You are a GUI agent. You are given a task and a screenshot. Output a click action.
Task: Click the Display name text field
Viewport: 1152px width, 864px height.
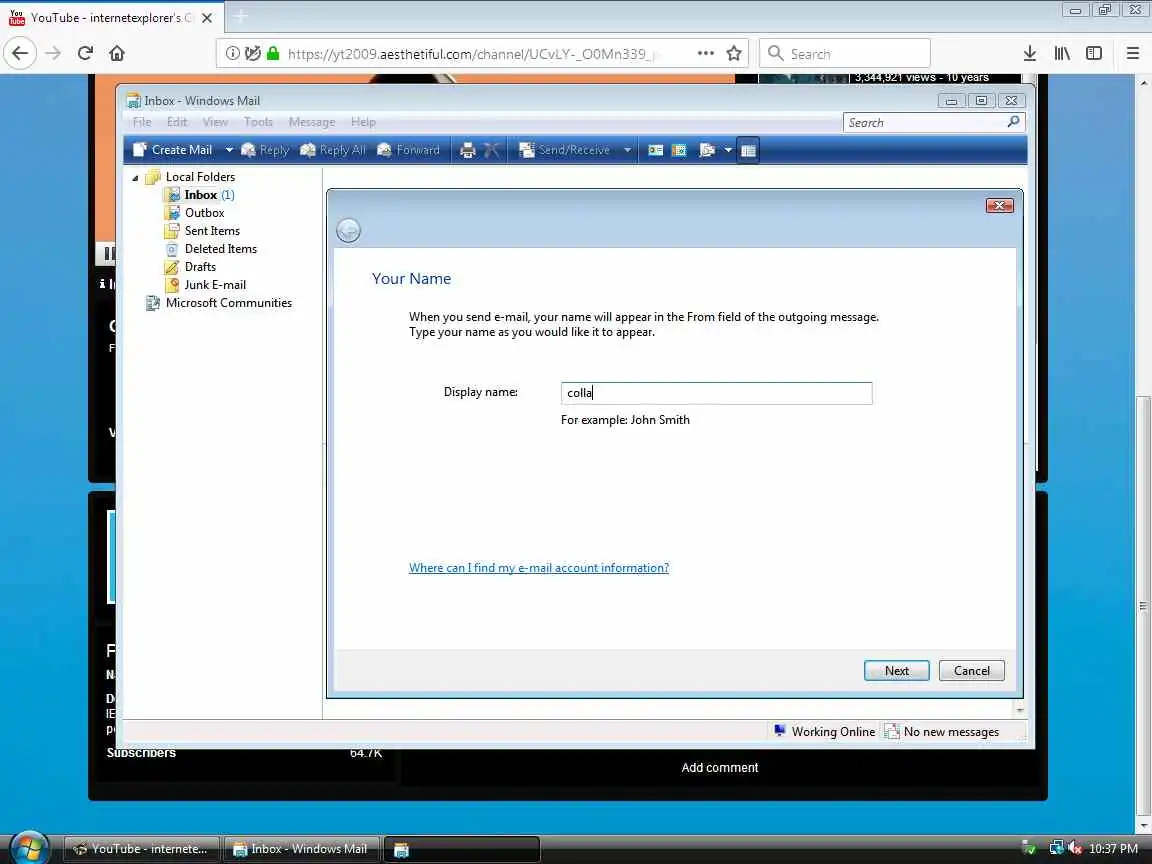716,393
